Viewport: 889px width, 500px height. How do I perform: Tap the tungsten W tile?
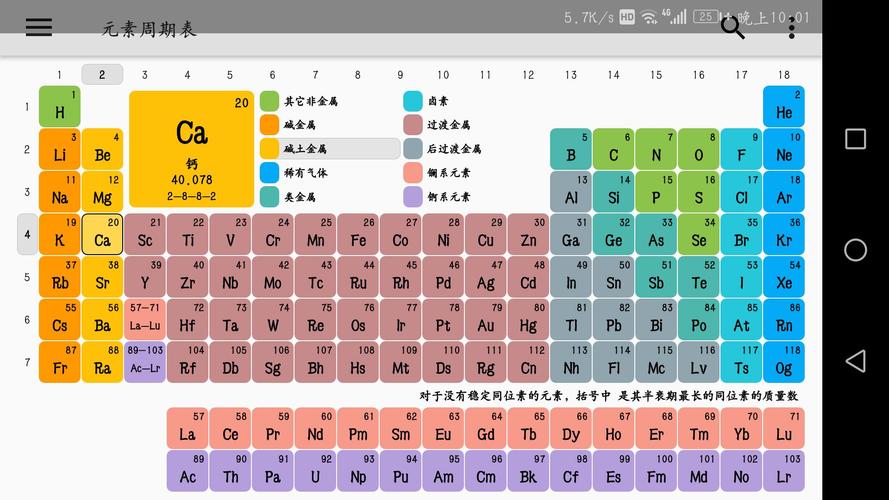[273, 319]
